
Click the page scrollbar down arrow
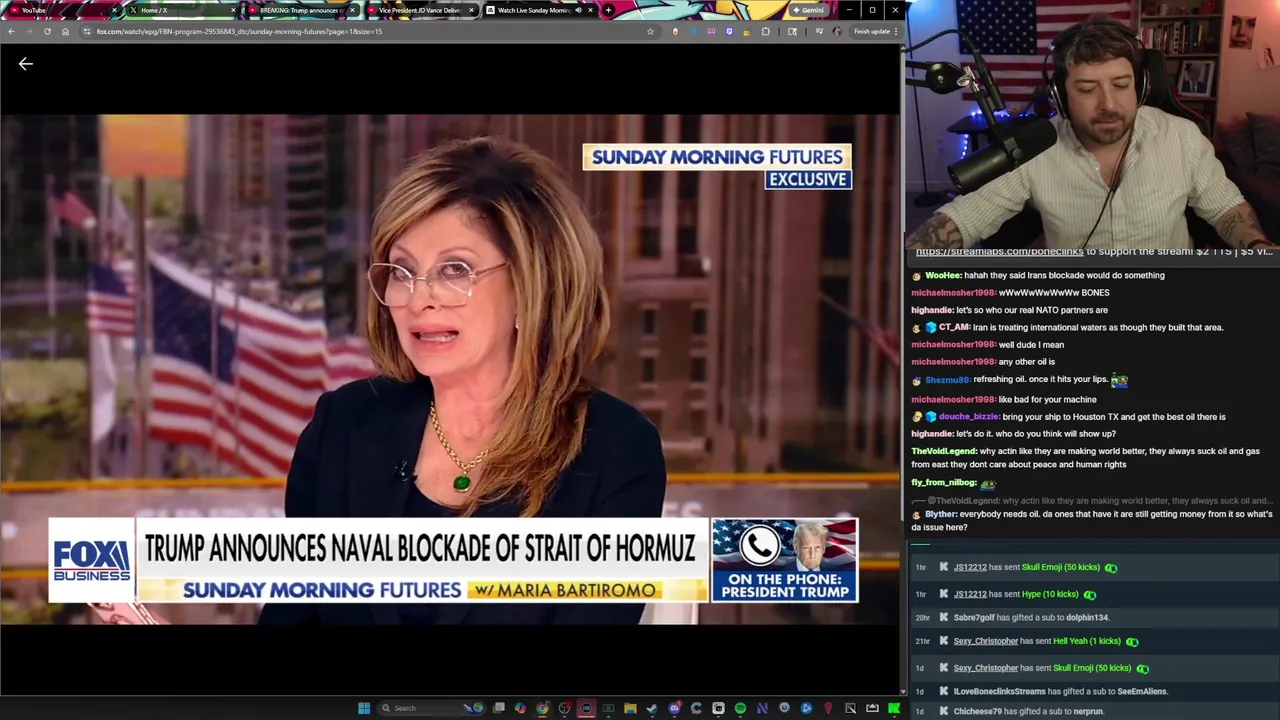coord(904,691)
